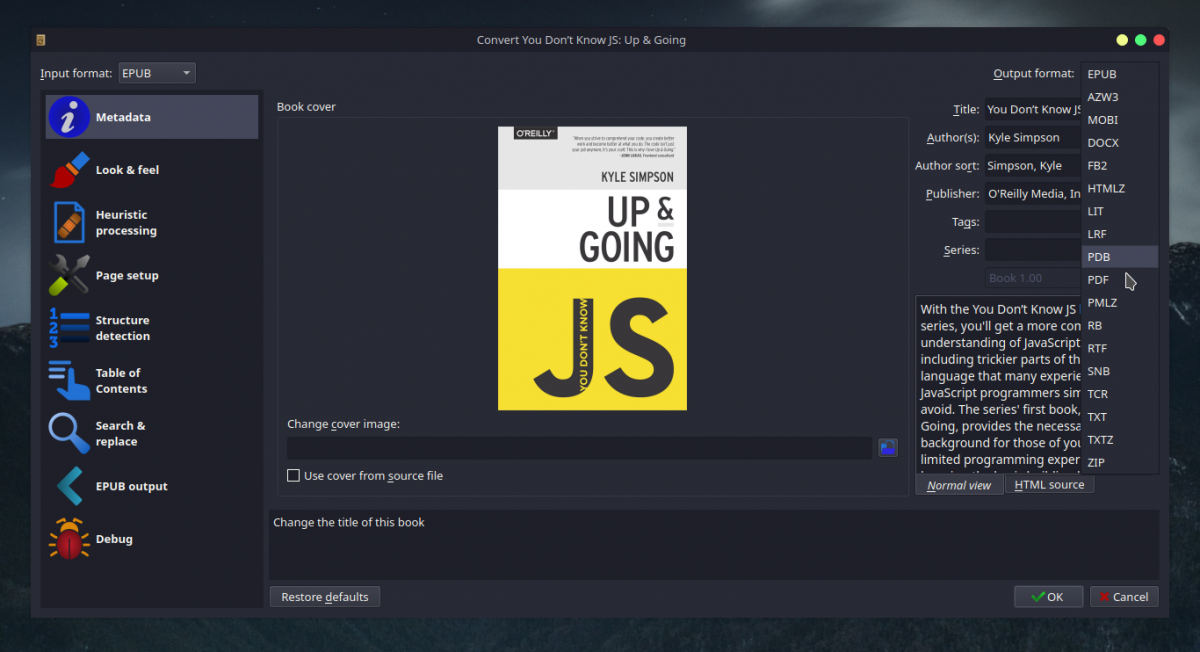Switch to the Normal view tab
This screenshot has width=1200, height=652.
[x=959, y=485]
